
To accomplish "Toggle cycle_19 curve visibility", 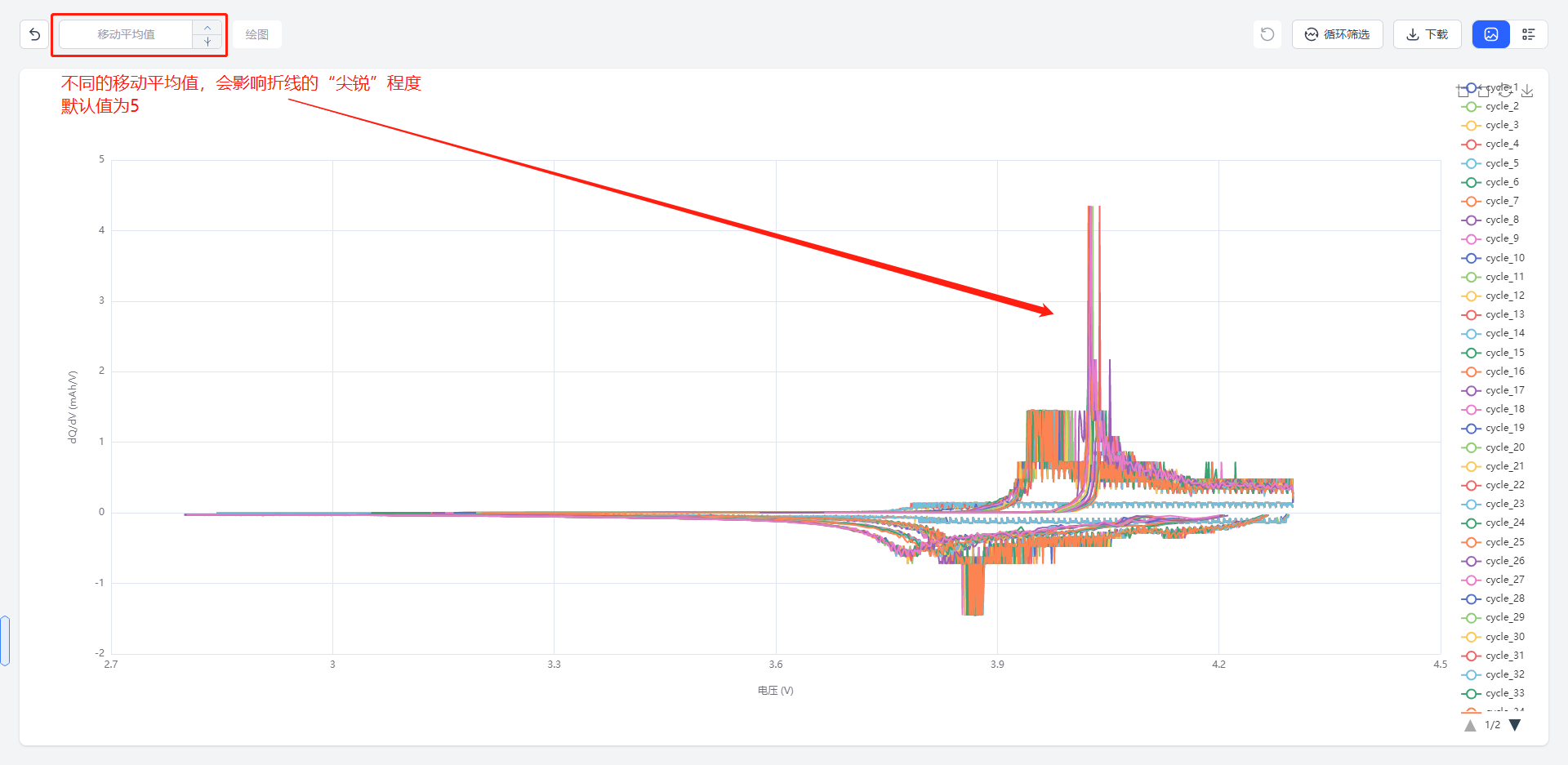I will tap(1493, 428).
